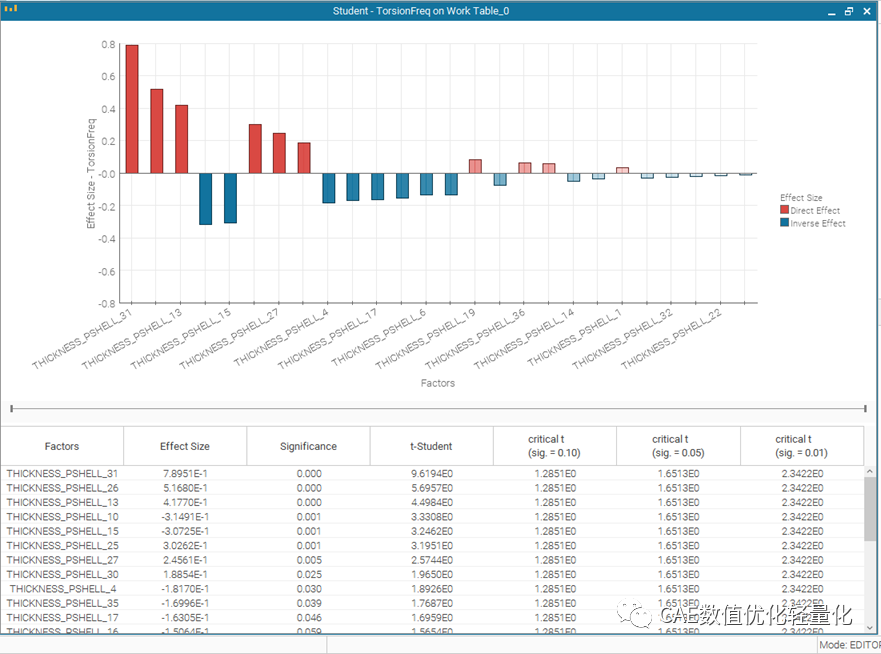Click effect size value 7.8951E-1
Image resolution: width=881 pixels, height=654 pixels.
tap(185, 474)
